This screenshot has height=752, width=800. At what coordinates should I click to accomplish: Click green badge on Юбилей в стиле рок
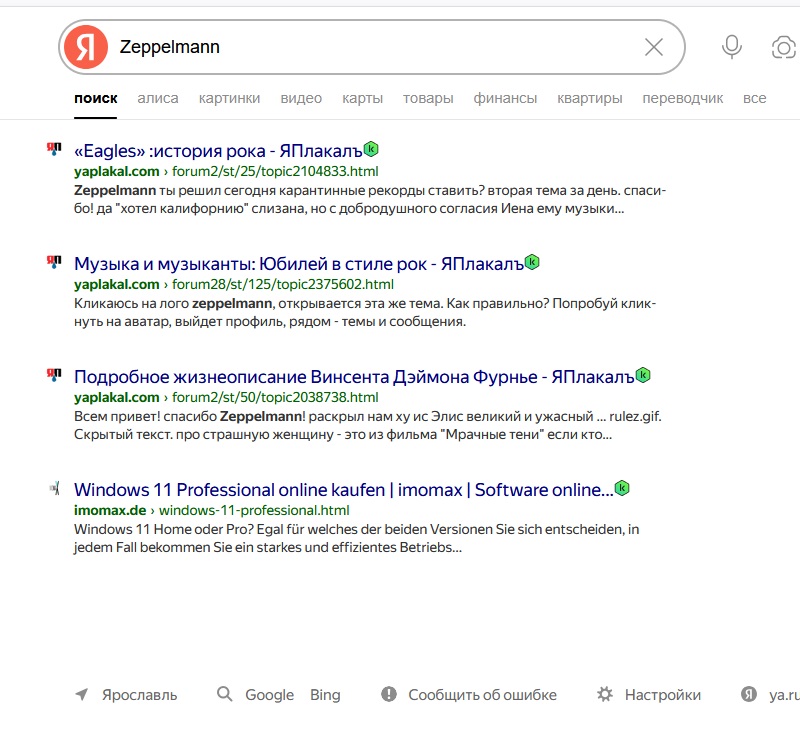(532, 262)
